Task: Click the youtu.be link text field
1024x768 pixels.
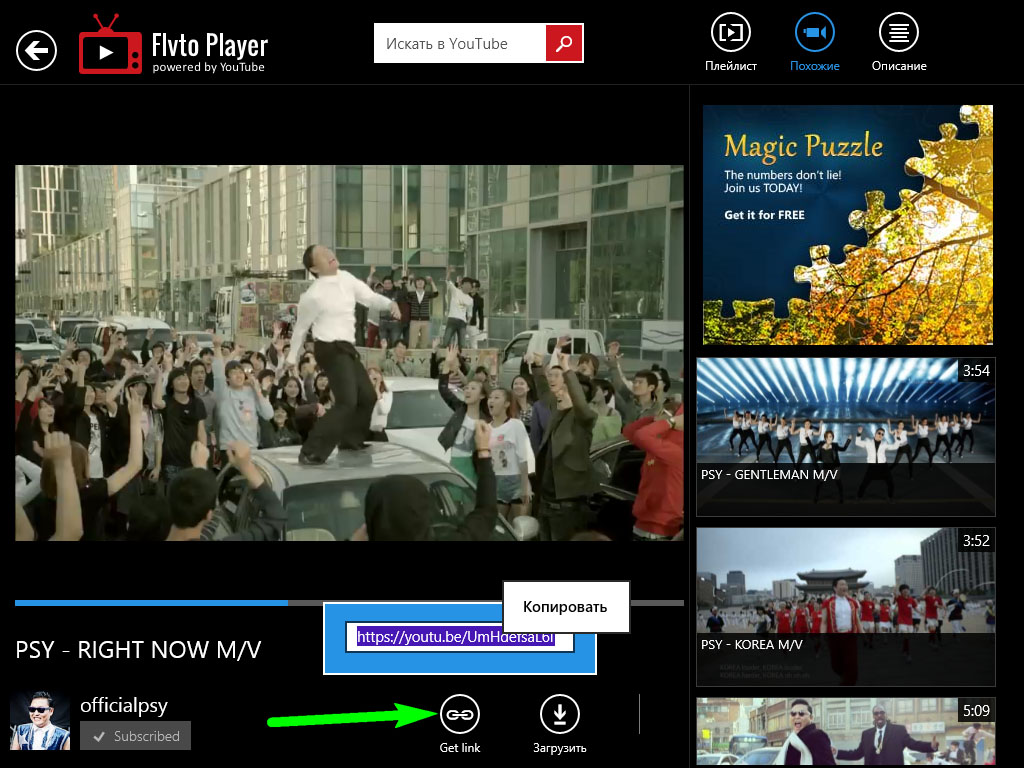Action: tap(459, 637)
